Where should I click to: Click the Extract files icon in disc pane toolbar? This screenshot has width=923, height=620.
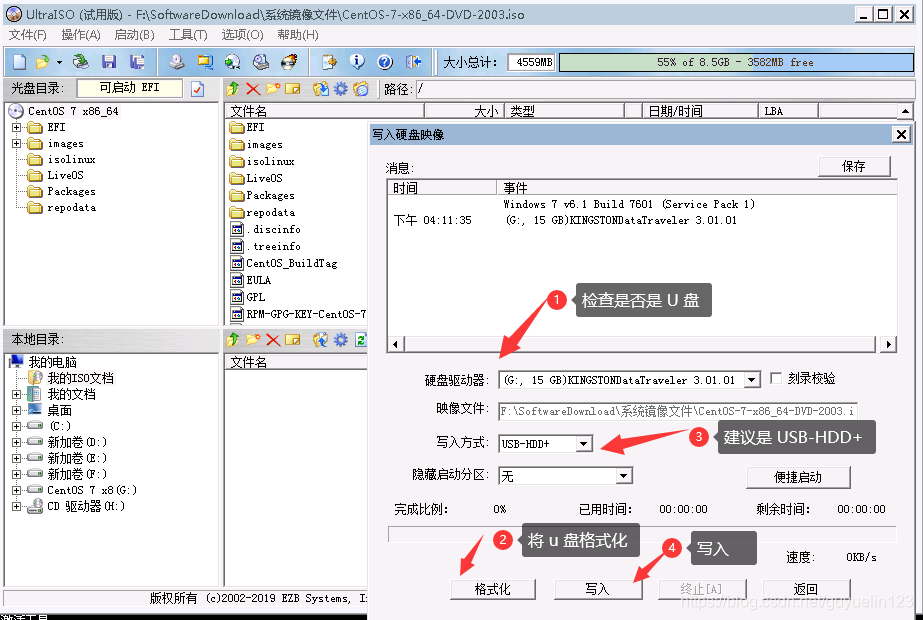321,89
